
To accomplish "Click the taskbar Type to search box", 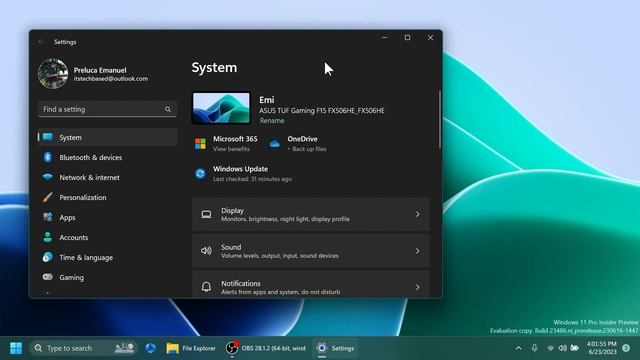I will (84, 348).
